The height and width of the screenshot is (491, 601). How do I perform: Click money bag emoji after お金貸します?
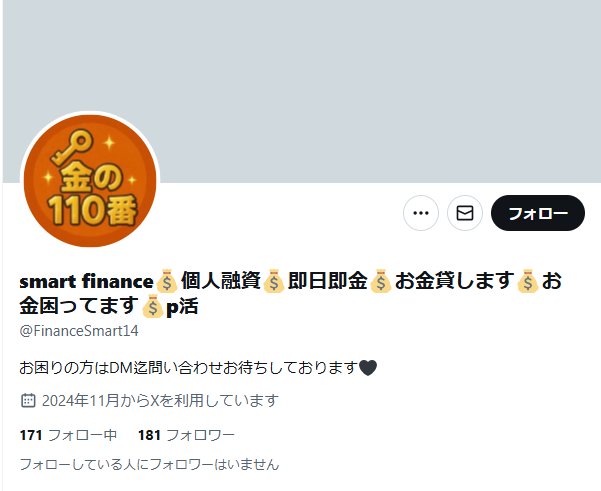[x=528, y=281]
